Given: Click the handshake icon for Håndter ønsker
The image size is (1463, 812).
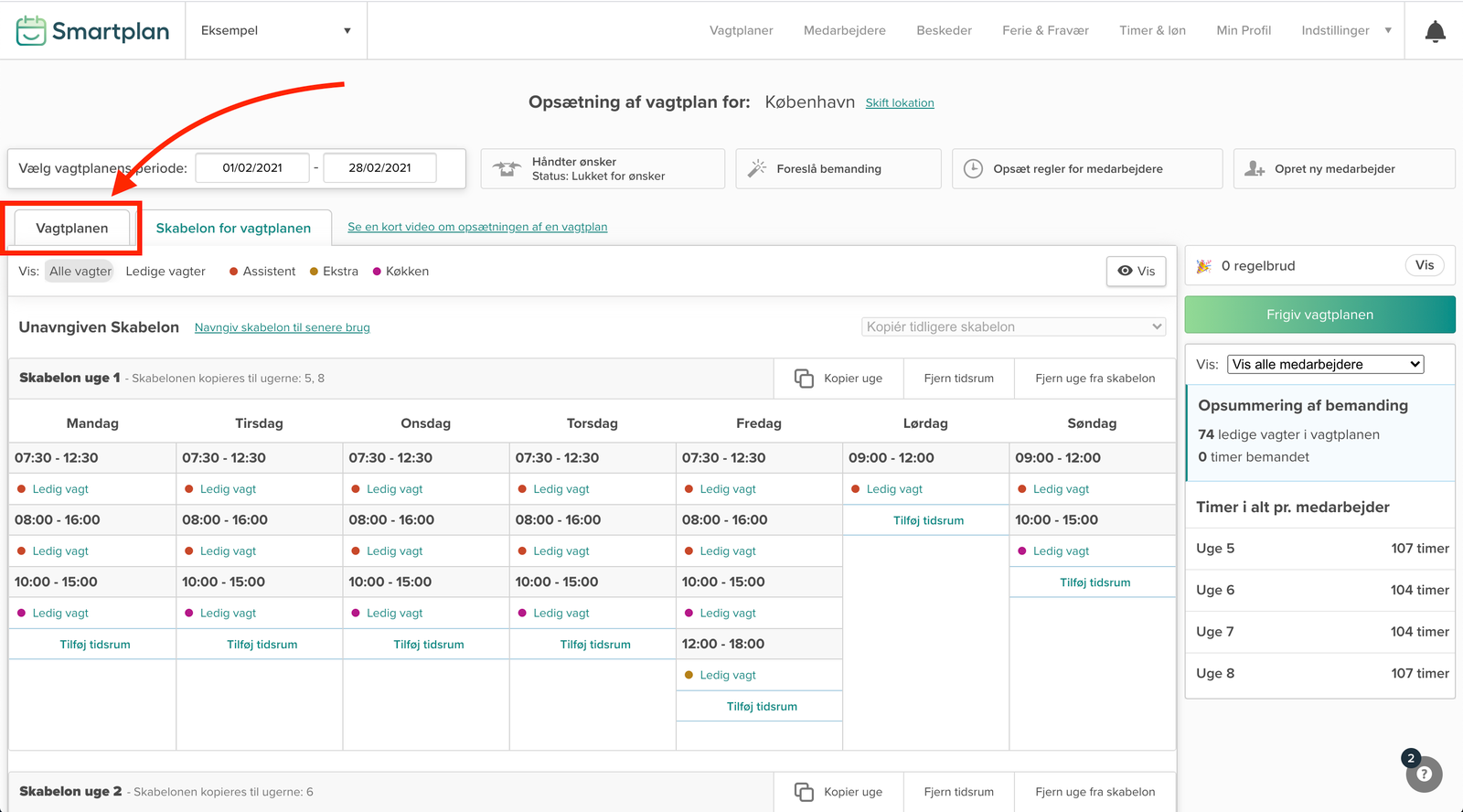Looking at the screenshot, I should pos(507,168).
